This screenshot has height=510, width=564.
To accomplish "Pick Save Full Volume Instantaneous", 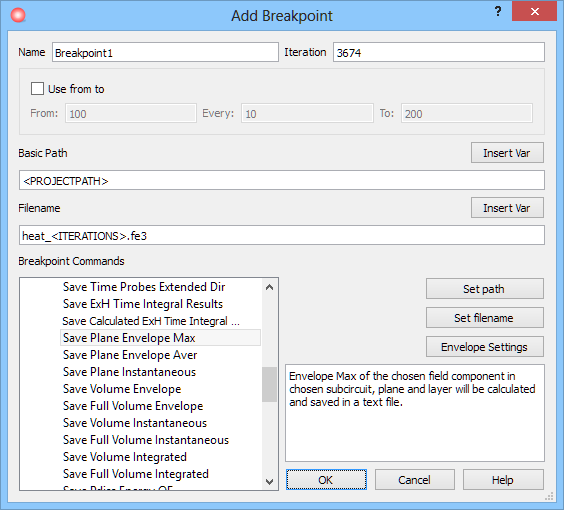I will [146, 440].
